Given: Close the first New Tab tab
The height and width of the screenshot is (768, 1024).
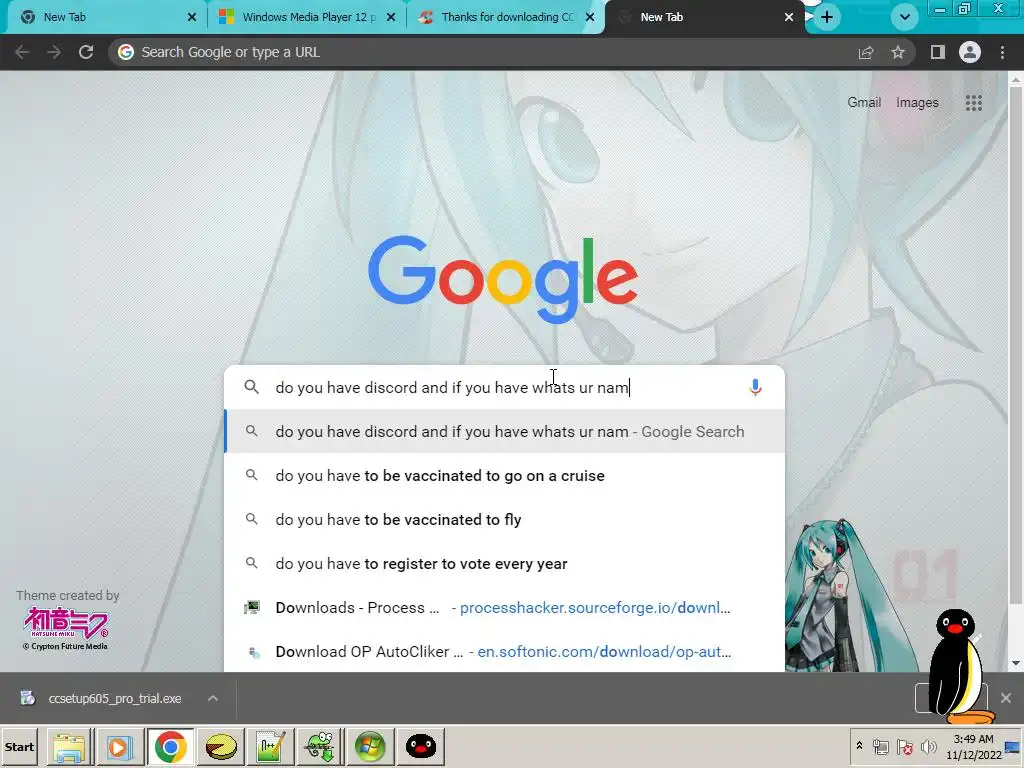Looking at the screenshot, I should 192,17.
